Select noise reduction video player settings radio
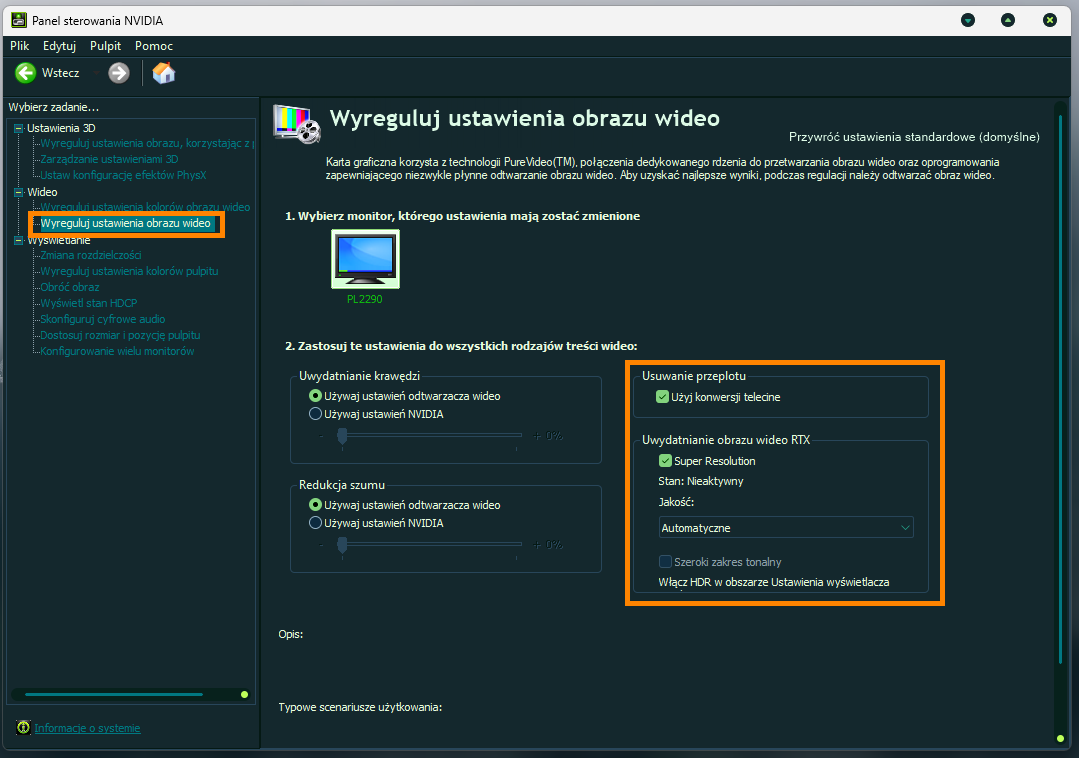The image size is (1079, 758). [x=315, y=505]
